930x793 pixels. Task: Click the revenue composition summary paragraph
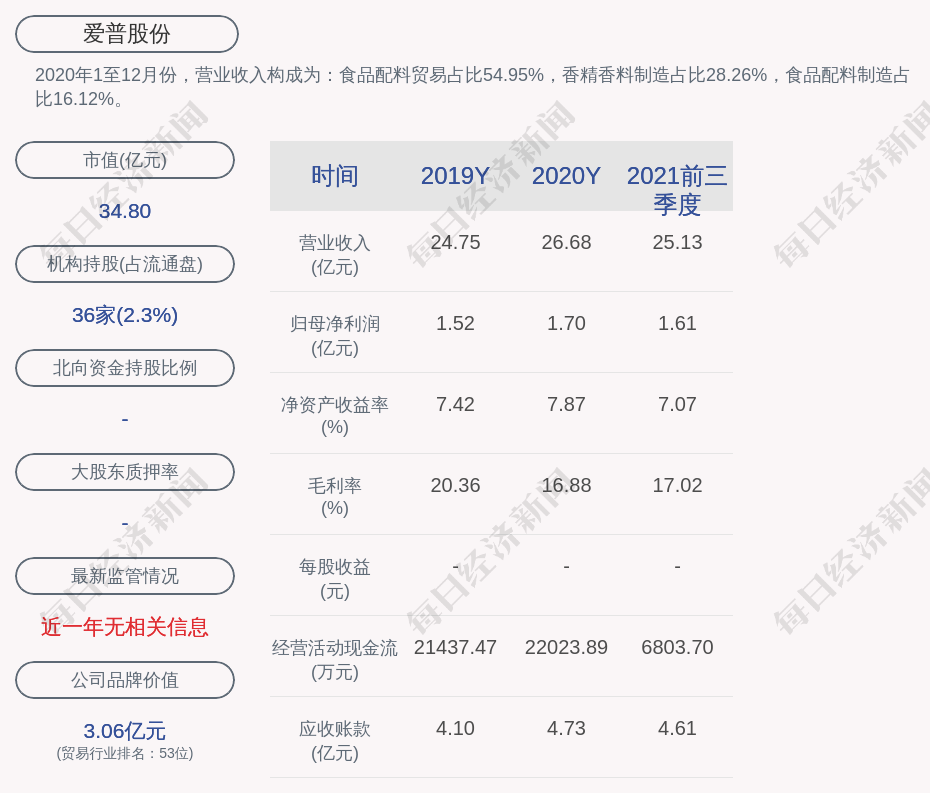[x=472, y=87]
